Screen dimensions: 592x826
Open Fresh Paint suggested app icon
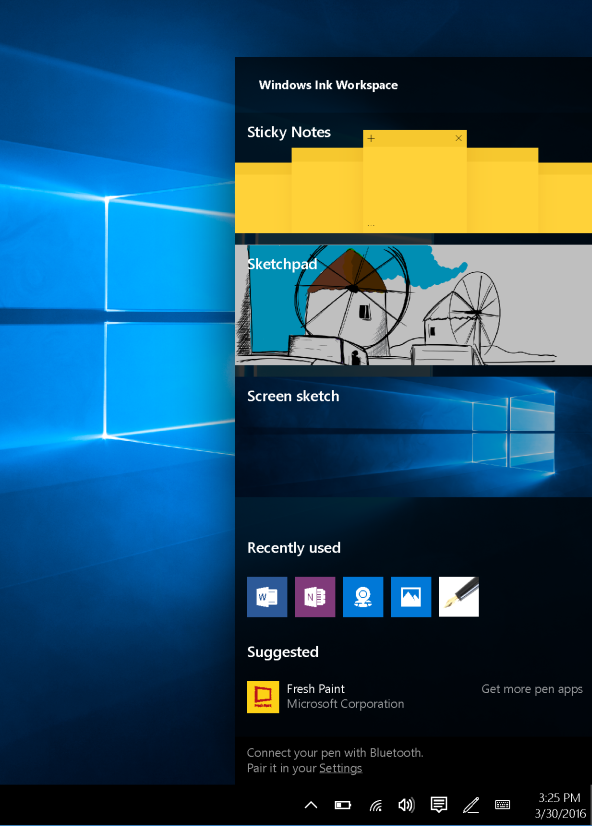tap(263, 697)
